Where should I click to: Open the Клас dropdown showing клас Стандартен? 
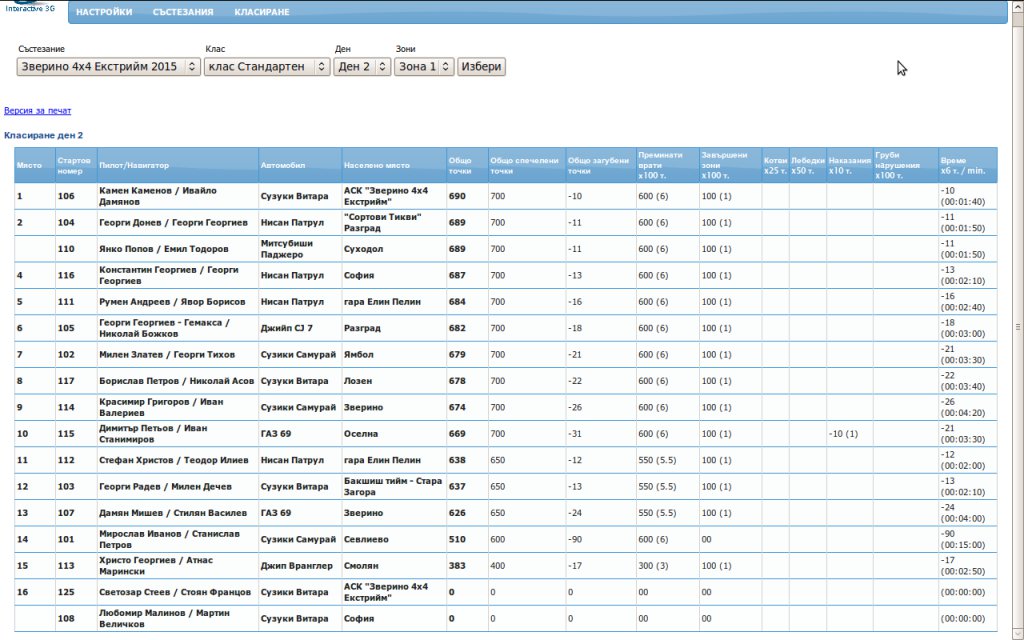pos(266,67)
